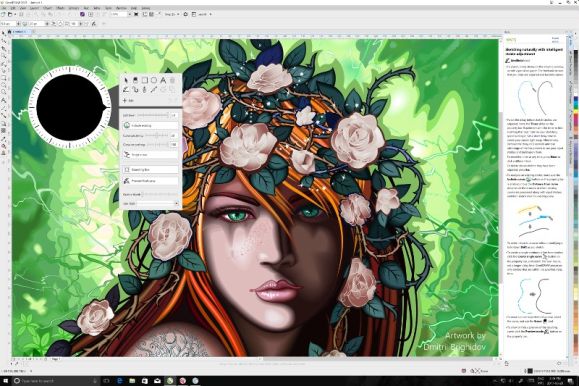Viewport: 579px width, 386px height.
Task: Select the Text tool in floating toolbox
Action: [163, 80]
